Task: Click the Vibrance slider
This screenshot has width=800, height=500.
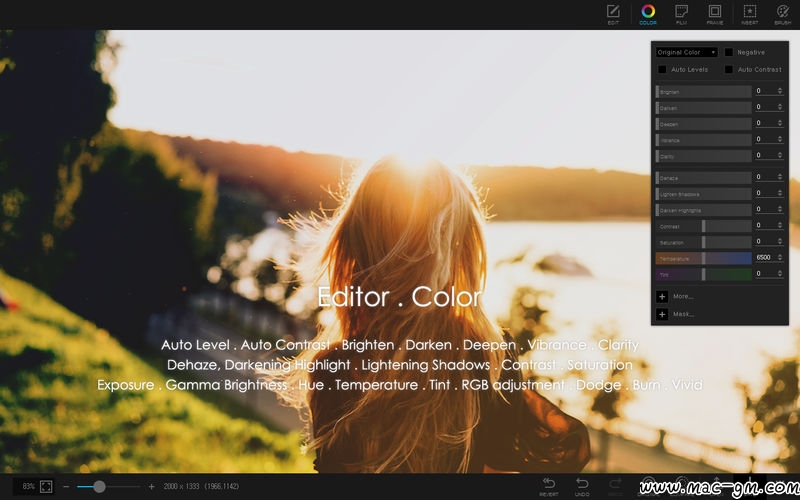Action: [x=703, y=140]
